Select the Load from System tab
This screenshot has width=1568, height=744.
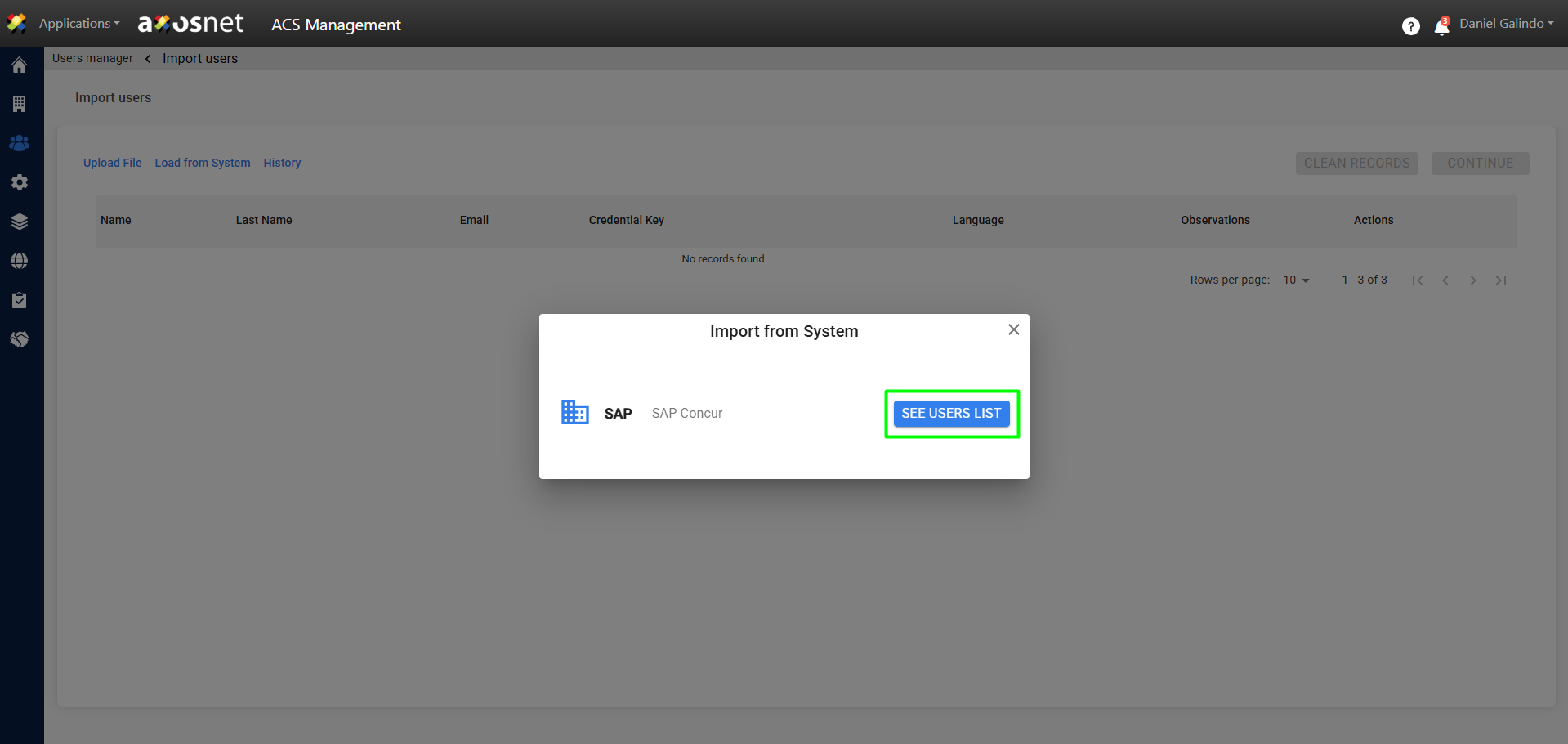tap(203, 163)
